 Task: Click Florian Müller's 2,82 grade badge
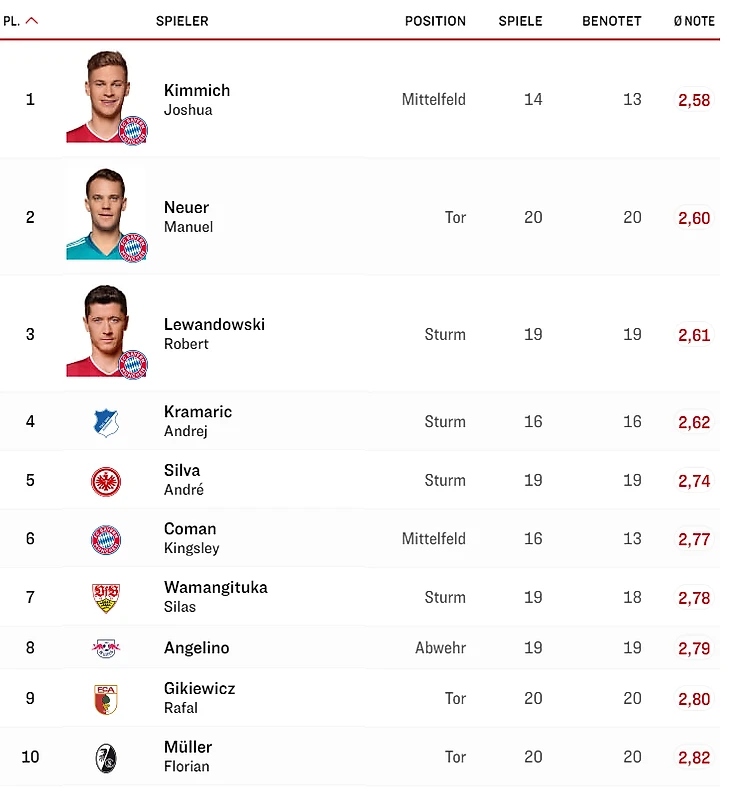(x=694, y=758)
